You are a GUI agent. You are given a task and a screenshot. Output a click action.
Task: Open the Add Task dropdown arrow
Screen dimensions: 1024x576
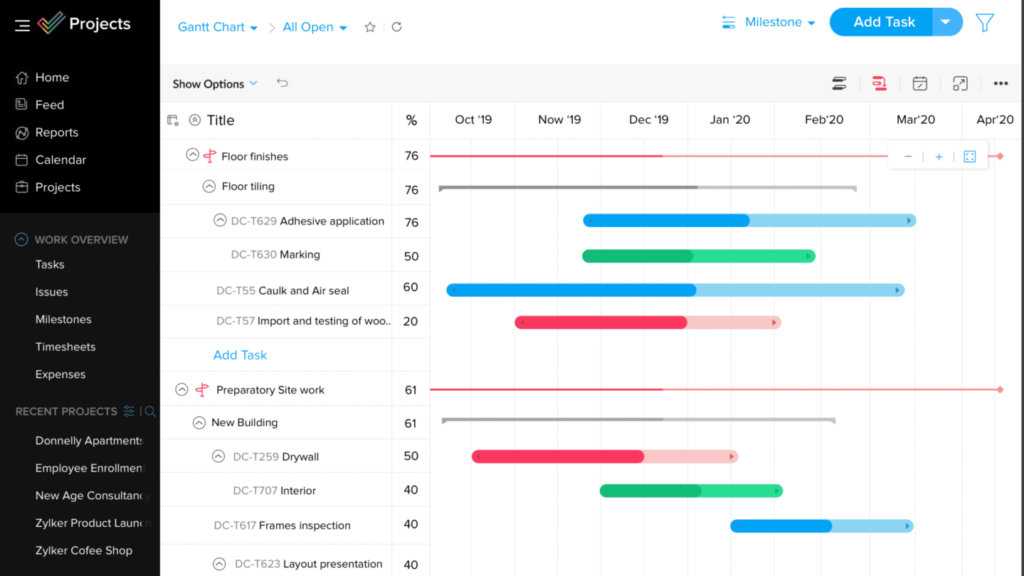pos(946,22)
